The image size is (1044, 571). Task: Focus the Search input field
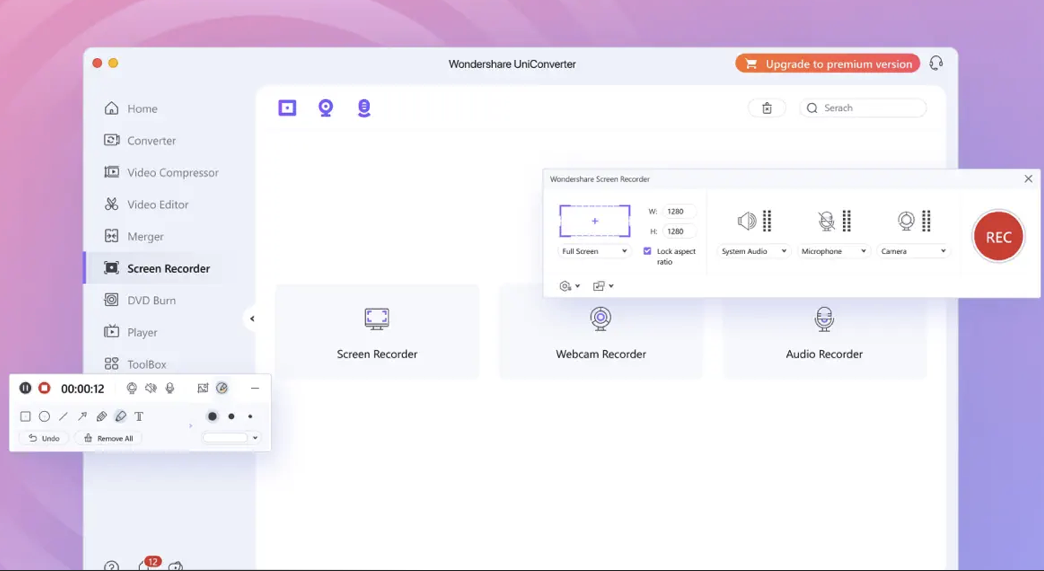[x=863, y=108]
